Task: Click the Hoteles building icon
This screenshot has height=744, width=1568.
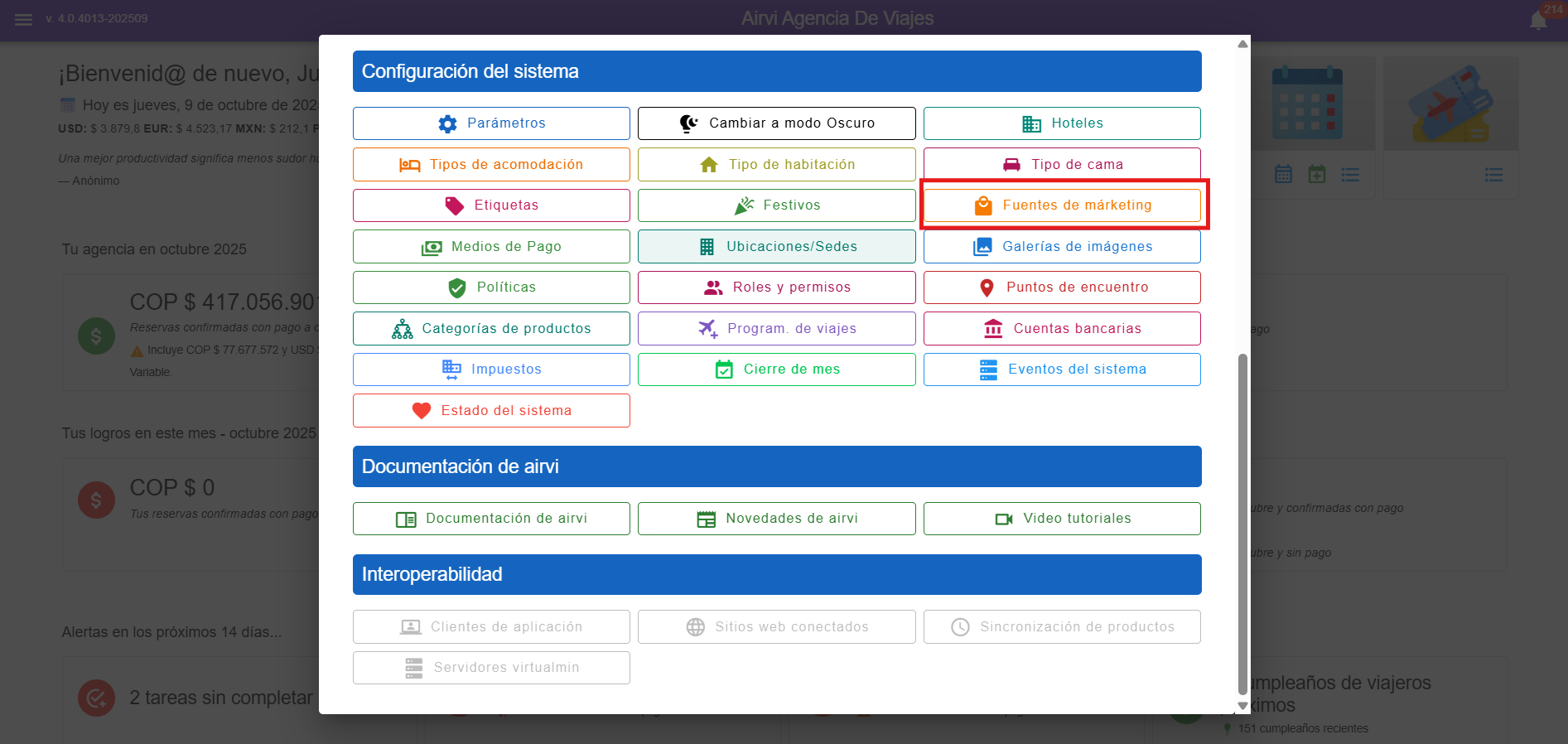Action: [1031, 123]
